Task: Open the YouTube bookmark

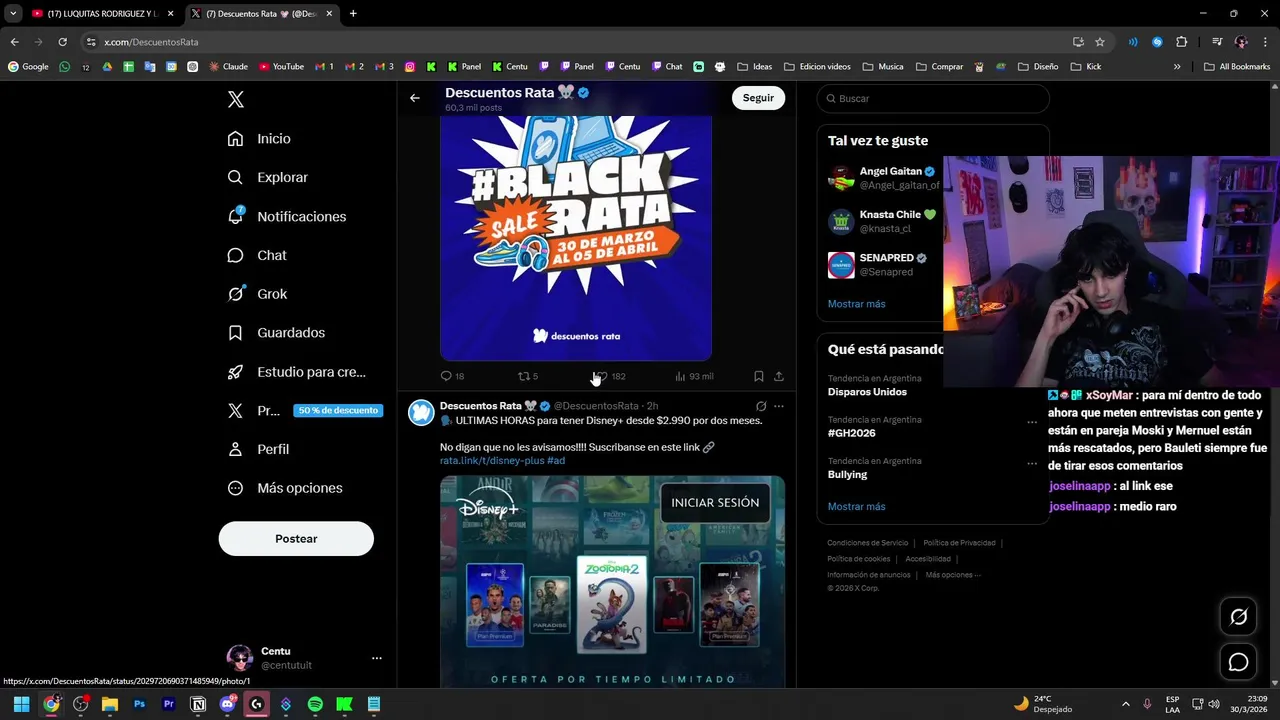Action: tap(281, 67)
